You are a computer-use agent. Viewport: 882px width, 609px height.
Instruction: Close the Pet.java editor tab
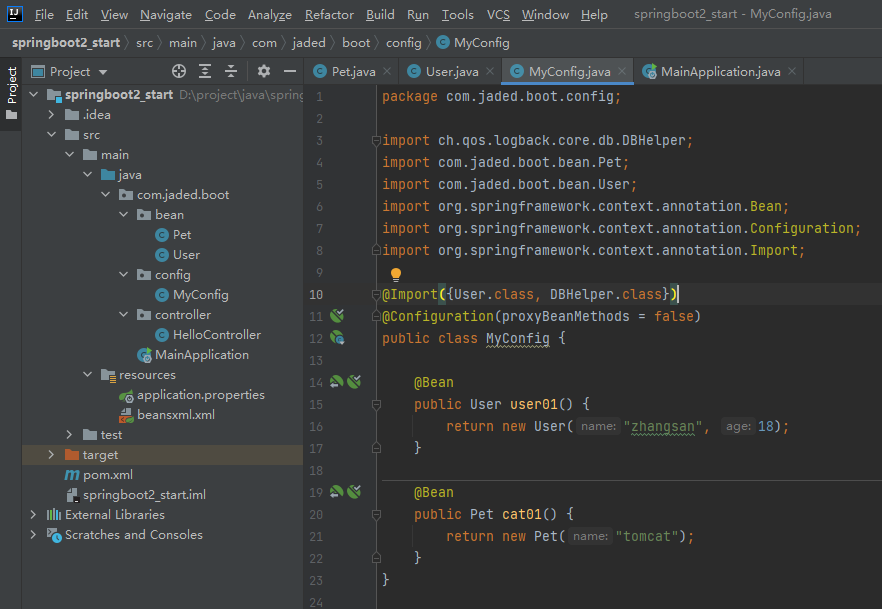[x=389, y=72]
